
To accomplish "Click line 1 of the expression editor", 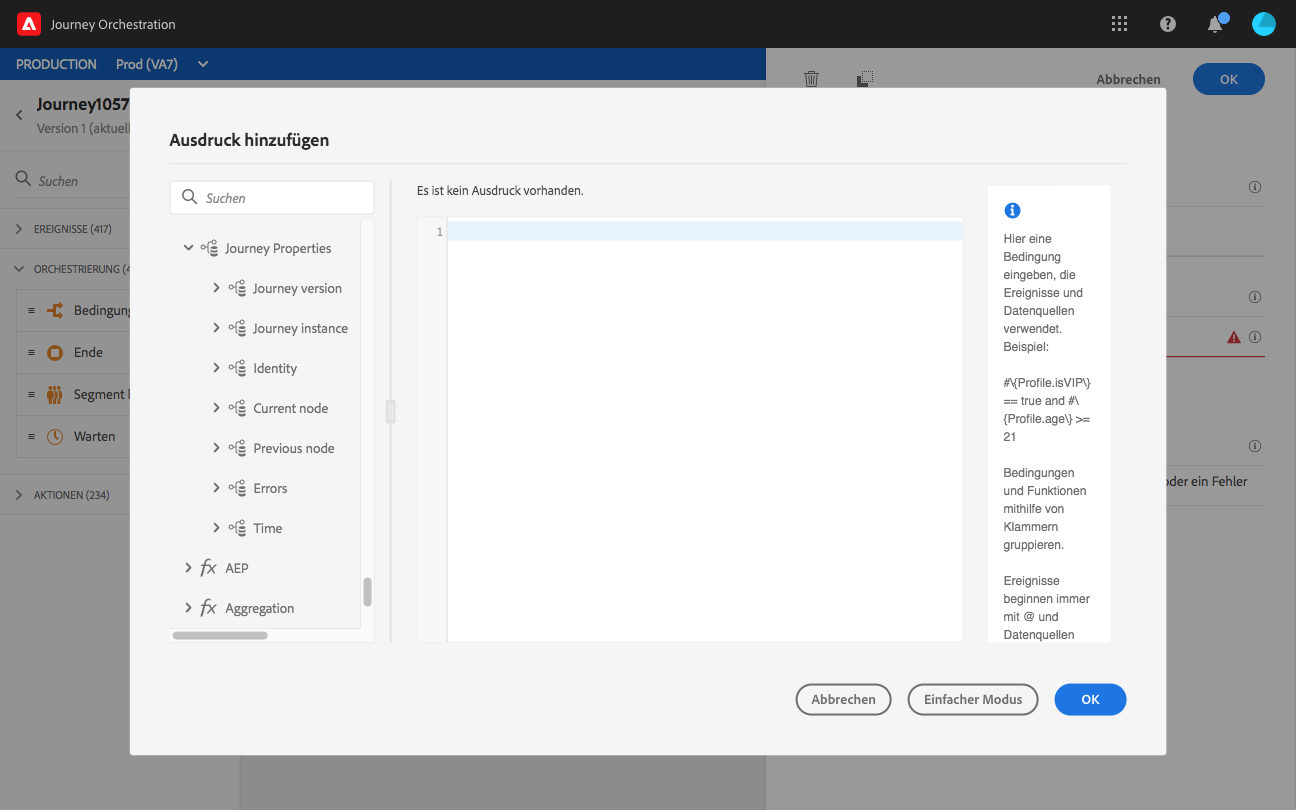I will pos(705,232).
